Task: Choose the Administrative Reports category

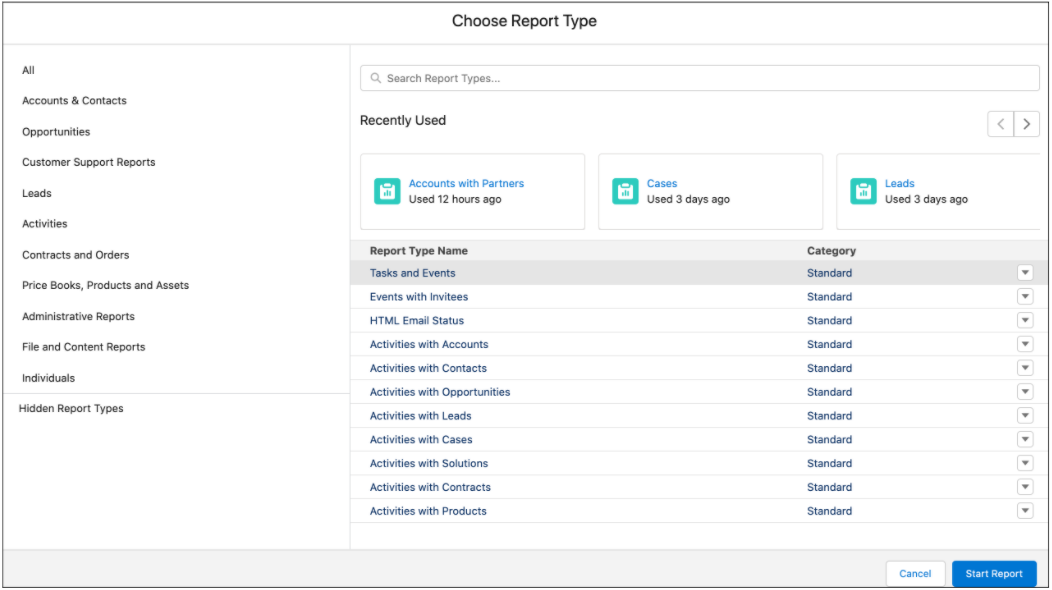Action: pos(78,316)
